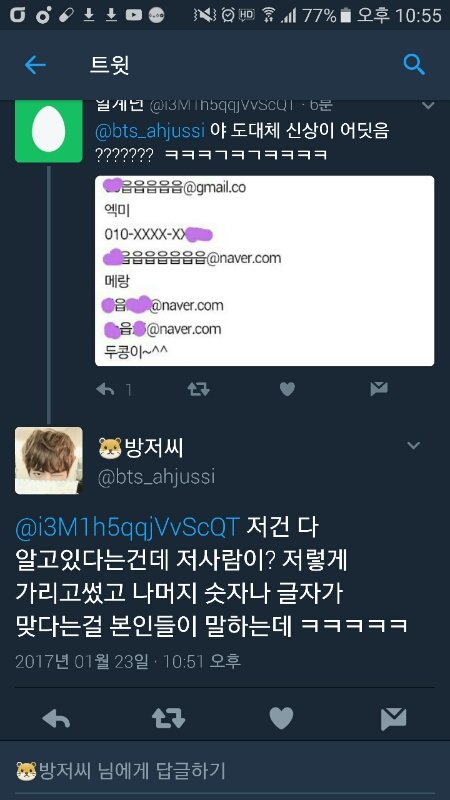The height and width of the screenshot is (800, 450).
Task: Tap the reply field for 방저씨
Action: click(x=225, y=770)
